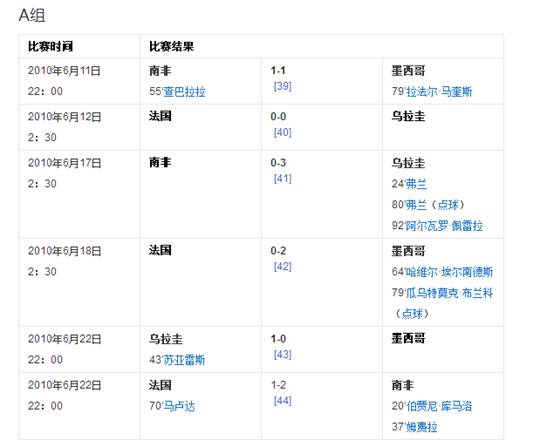Click the 0-0 score

click(x=278, y=116)
